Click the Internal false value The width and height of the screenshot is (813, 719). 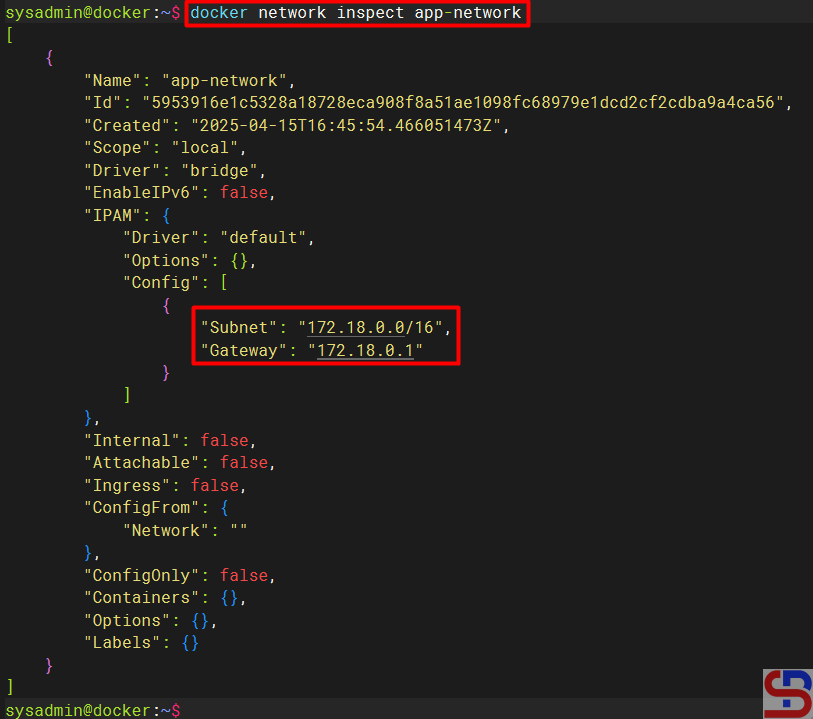coord(225,440)
